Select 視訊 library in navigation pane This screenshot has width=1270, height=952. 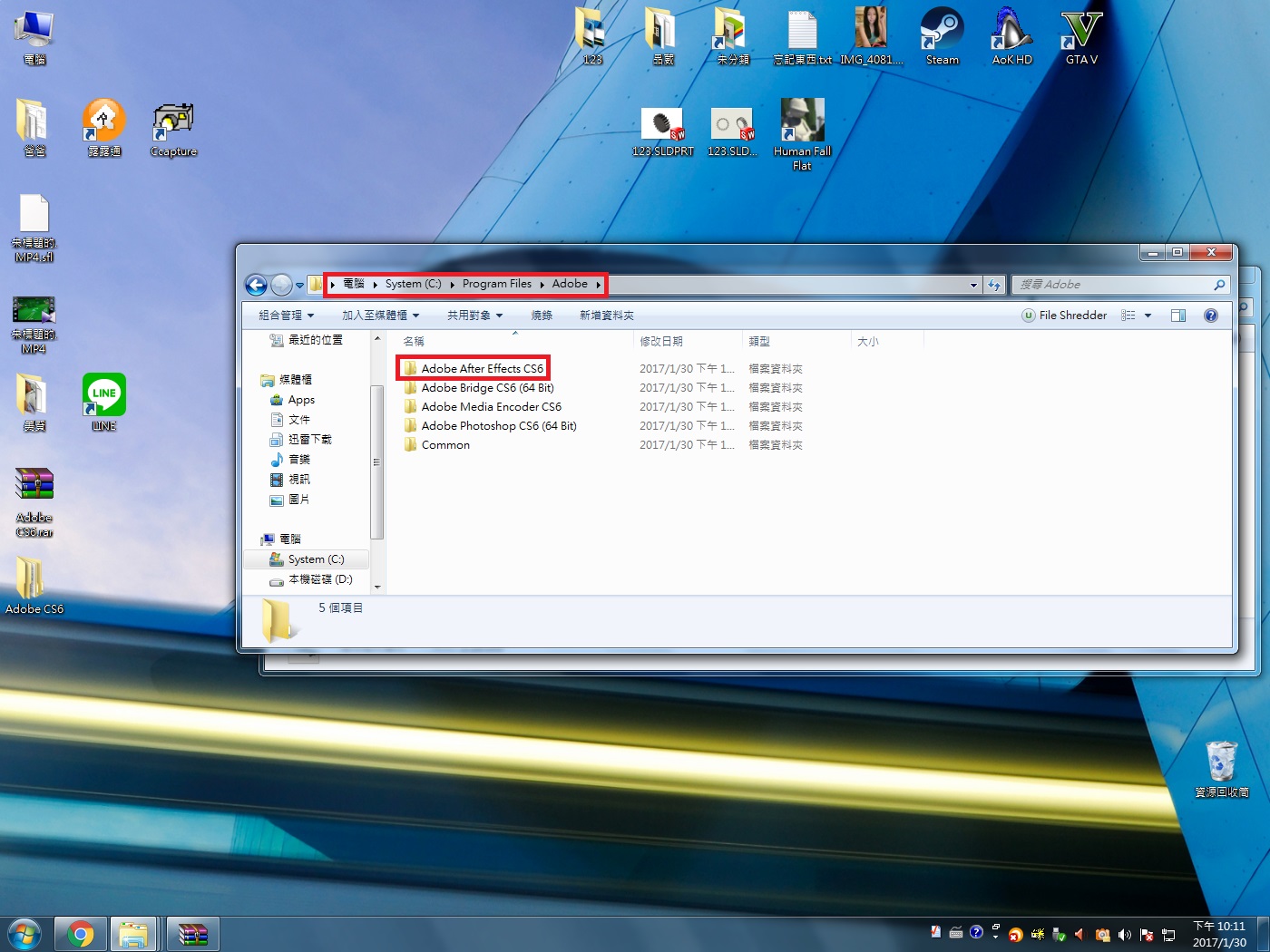290,480
